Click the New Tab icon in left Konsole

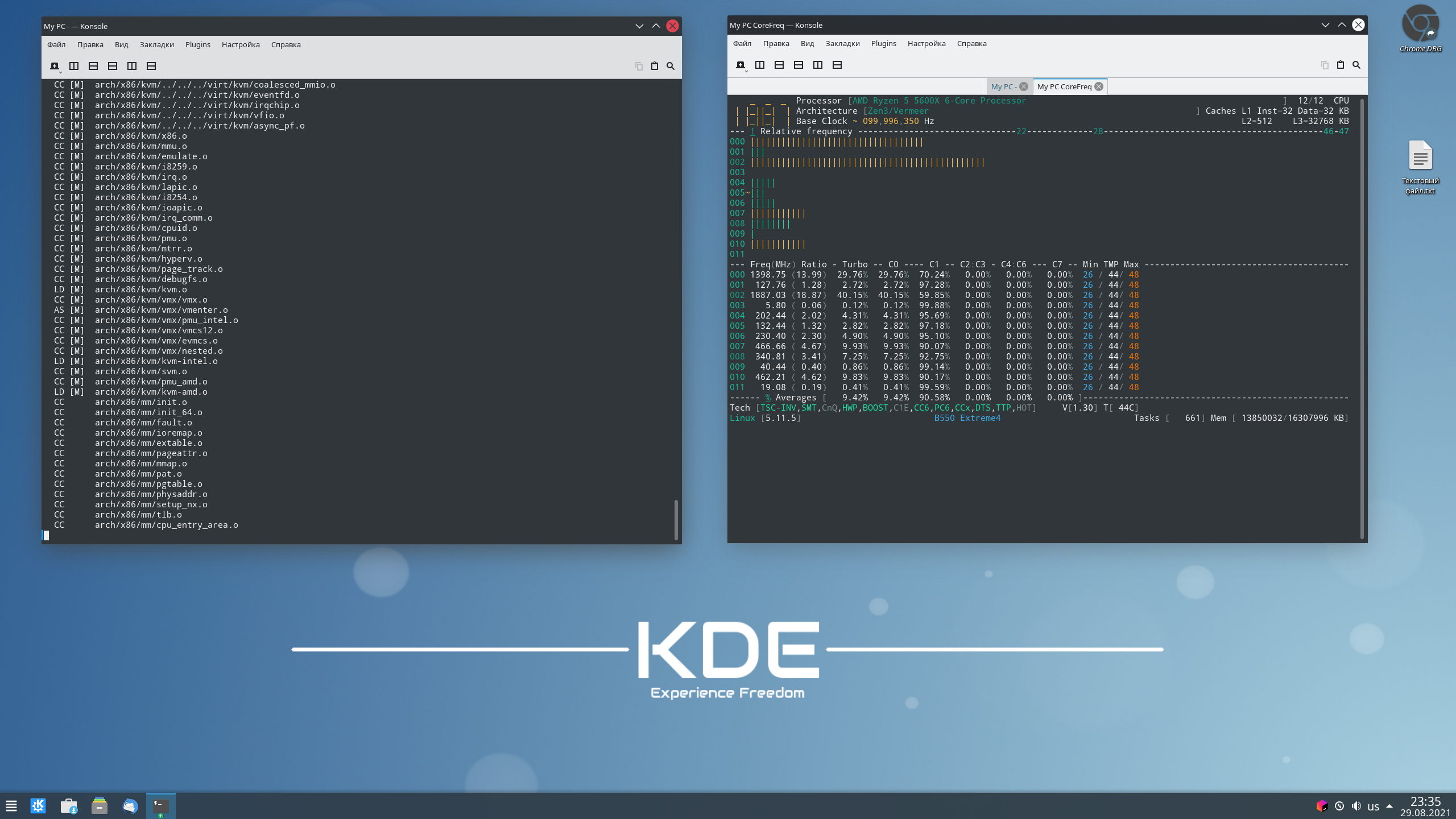coord(55,66)
